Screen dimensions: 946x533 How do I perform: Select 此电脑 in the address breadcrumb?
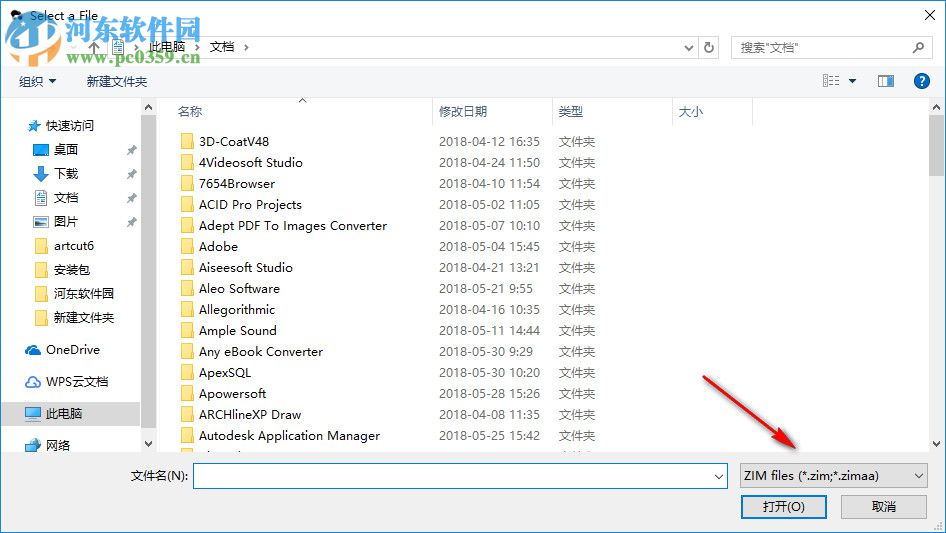pos(167,47)
